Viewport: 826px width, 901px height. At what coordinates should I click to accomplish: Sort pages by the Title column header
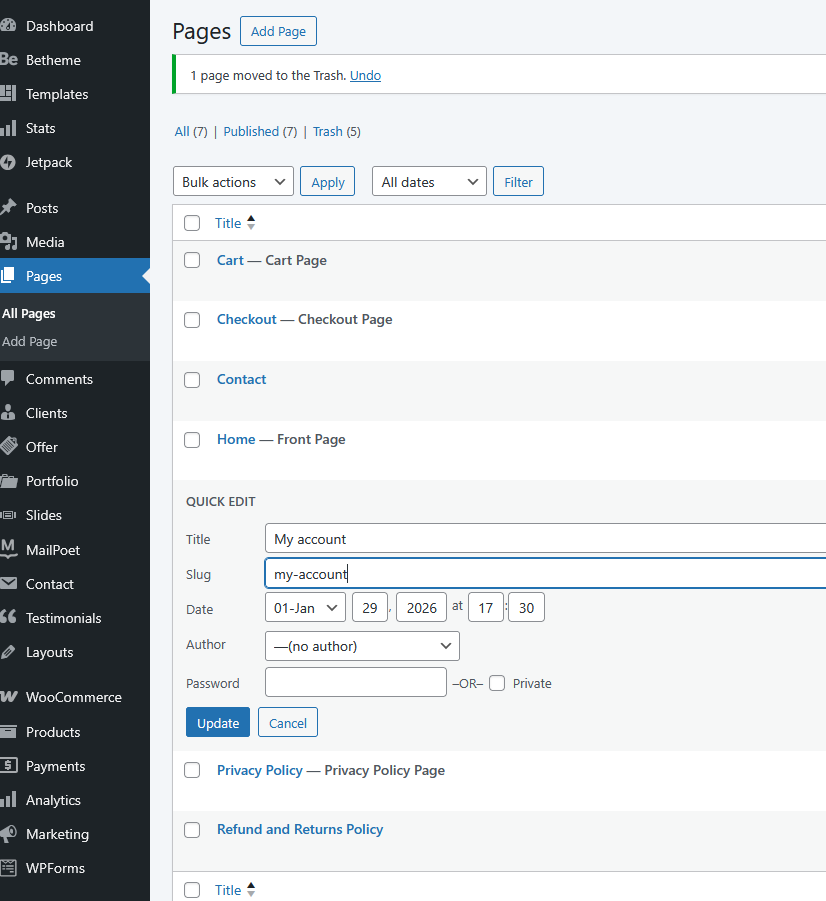[x=228, y=223]
